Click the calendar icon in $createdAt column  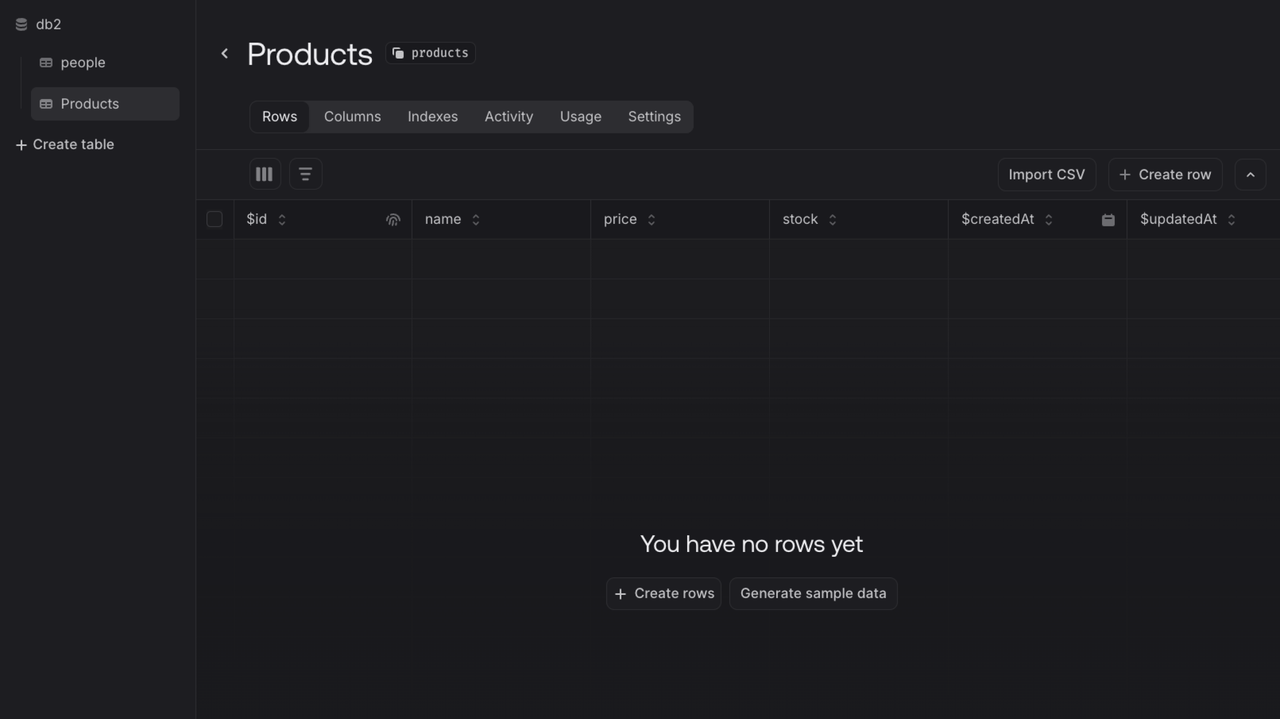point(1108,220)
